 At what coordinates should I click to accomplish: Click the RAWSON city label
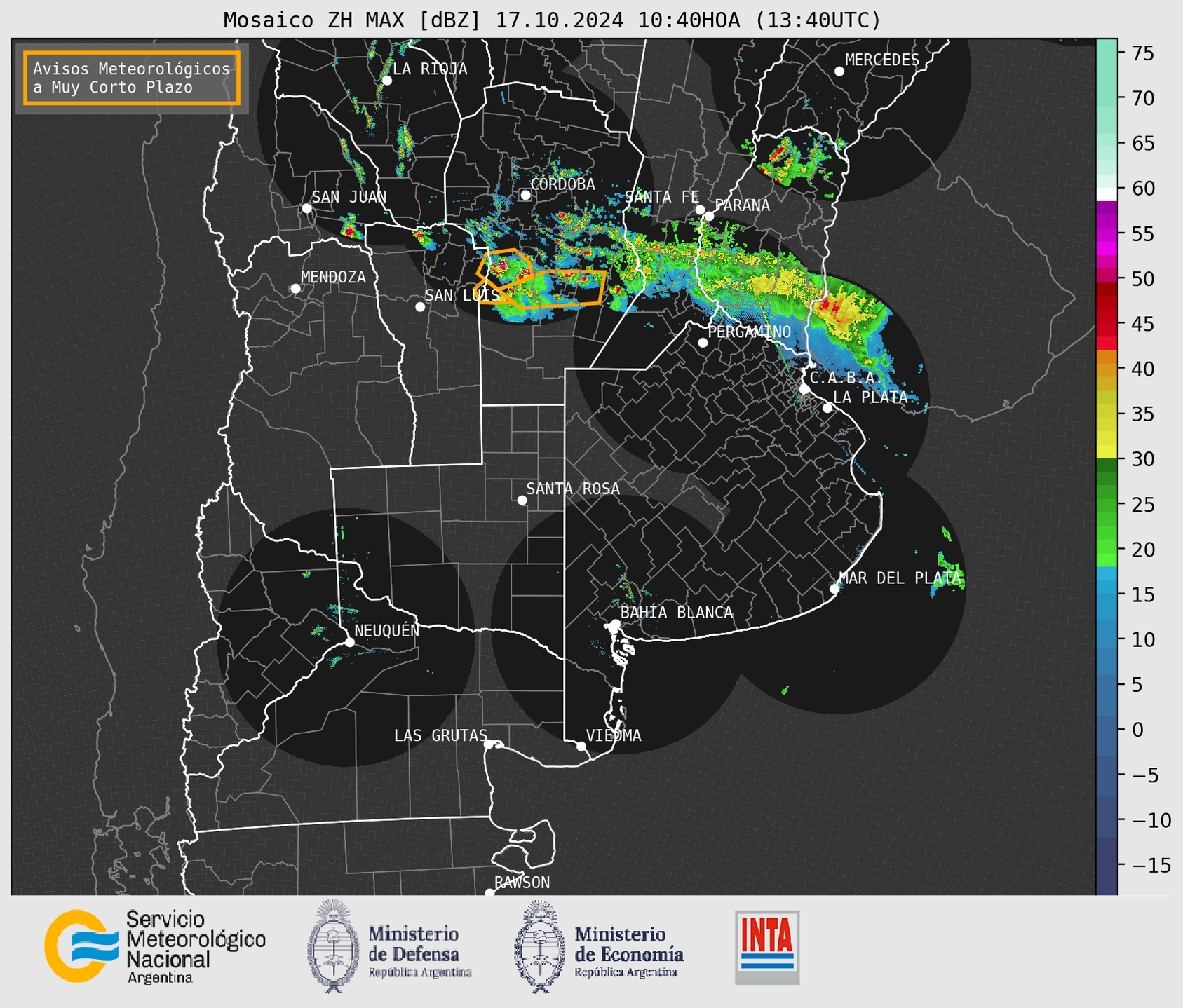pyautogui.click(x=522, y=883)
